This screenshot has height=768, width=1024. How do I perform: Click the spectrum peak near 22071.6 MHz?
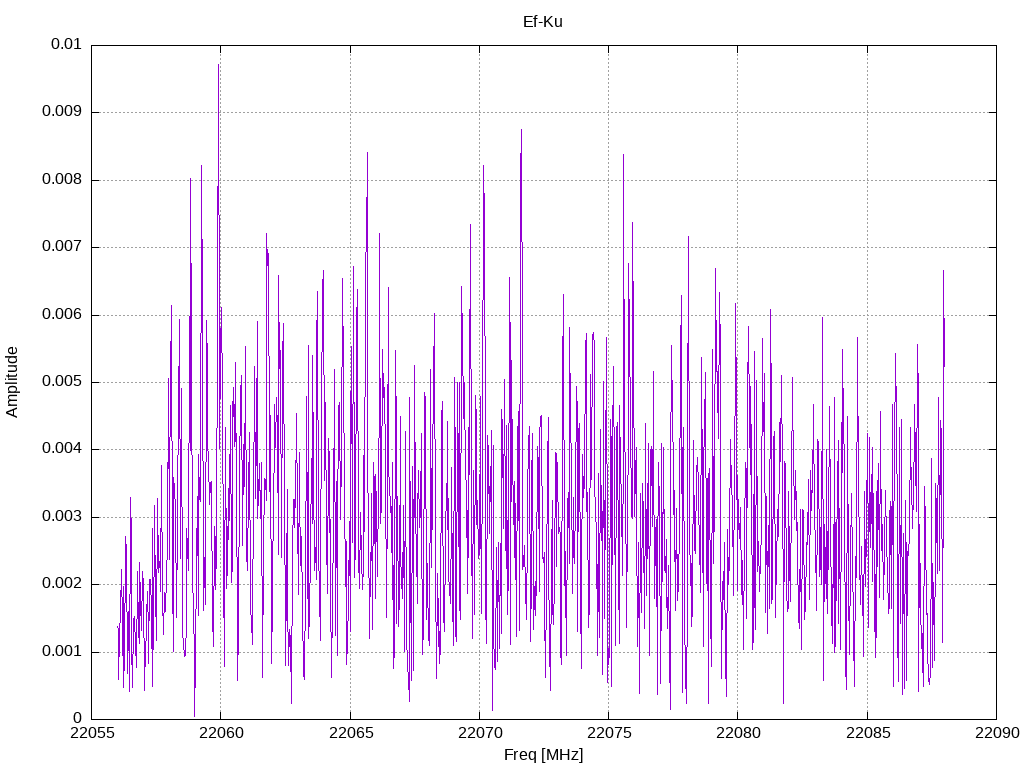pyautogui.click(x=521, y=131)
